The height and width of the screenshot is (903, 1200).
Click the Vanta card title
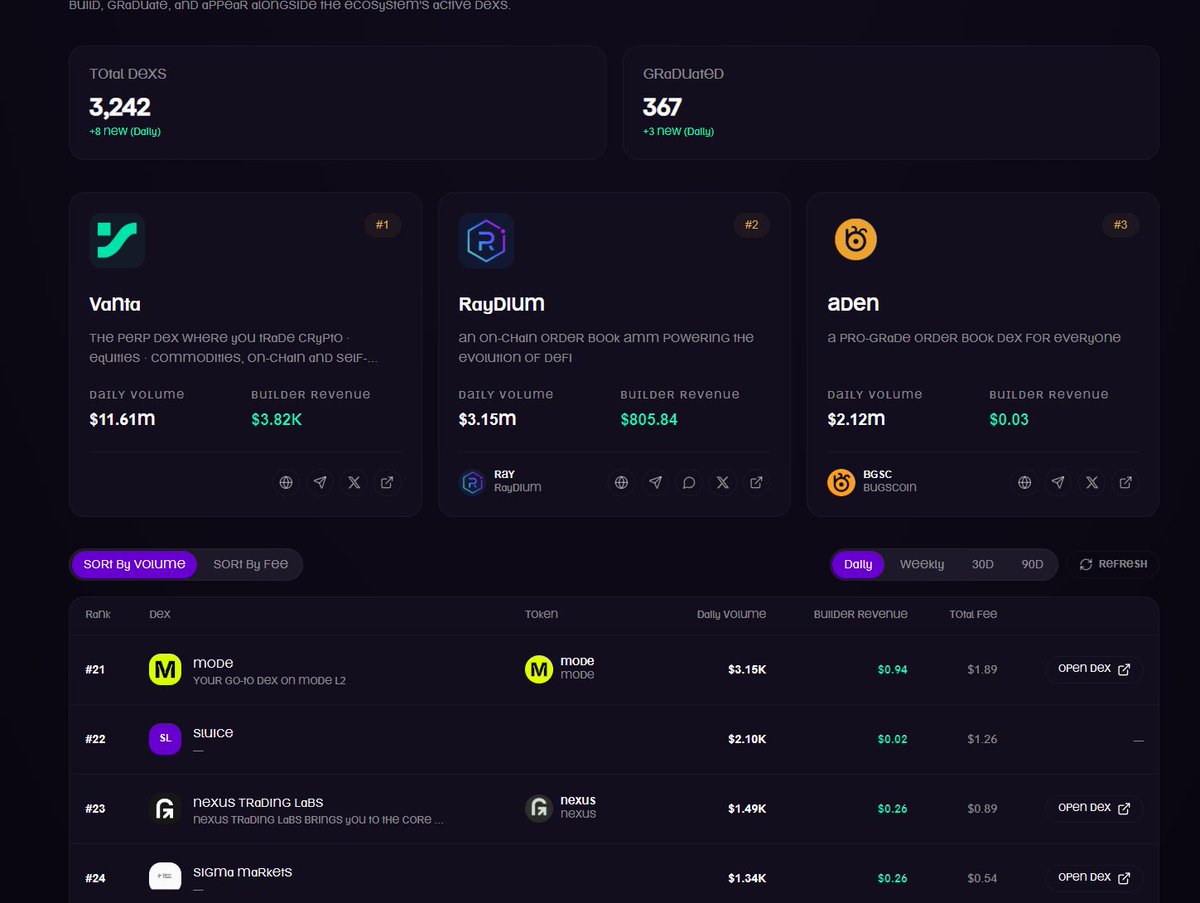115,304
